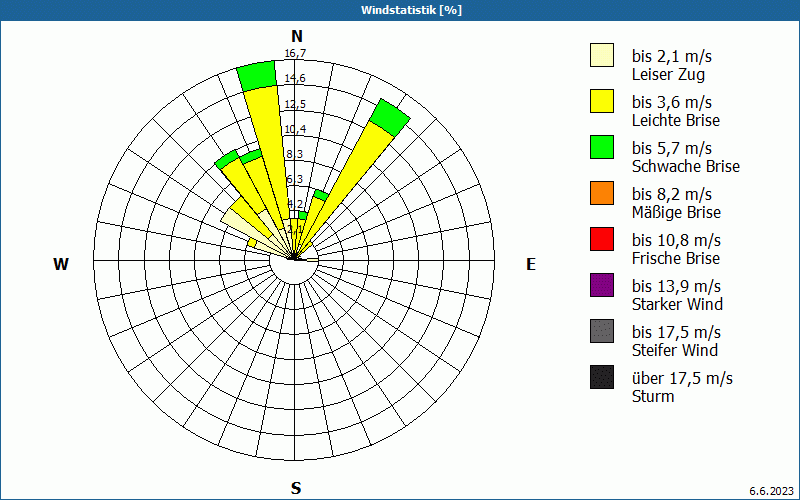Click the orange 'bis 8,2 m/s' swatch

point(602,193)
